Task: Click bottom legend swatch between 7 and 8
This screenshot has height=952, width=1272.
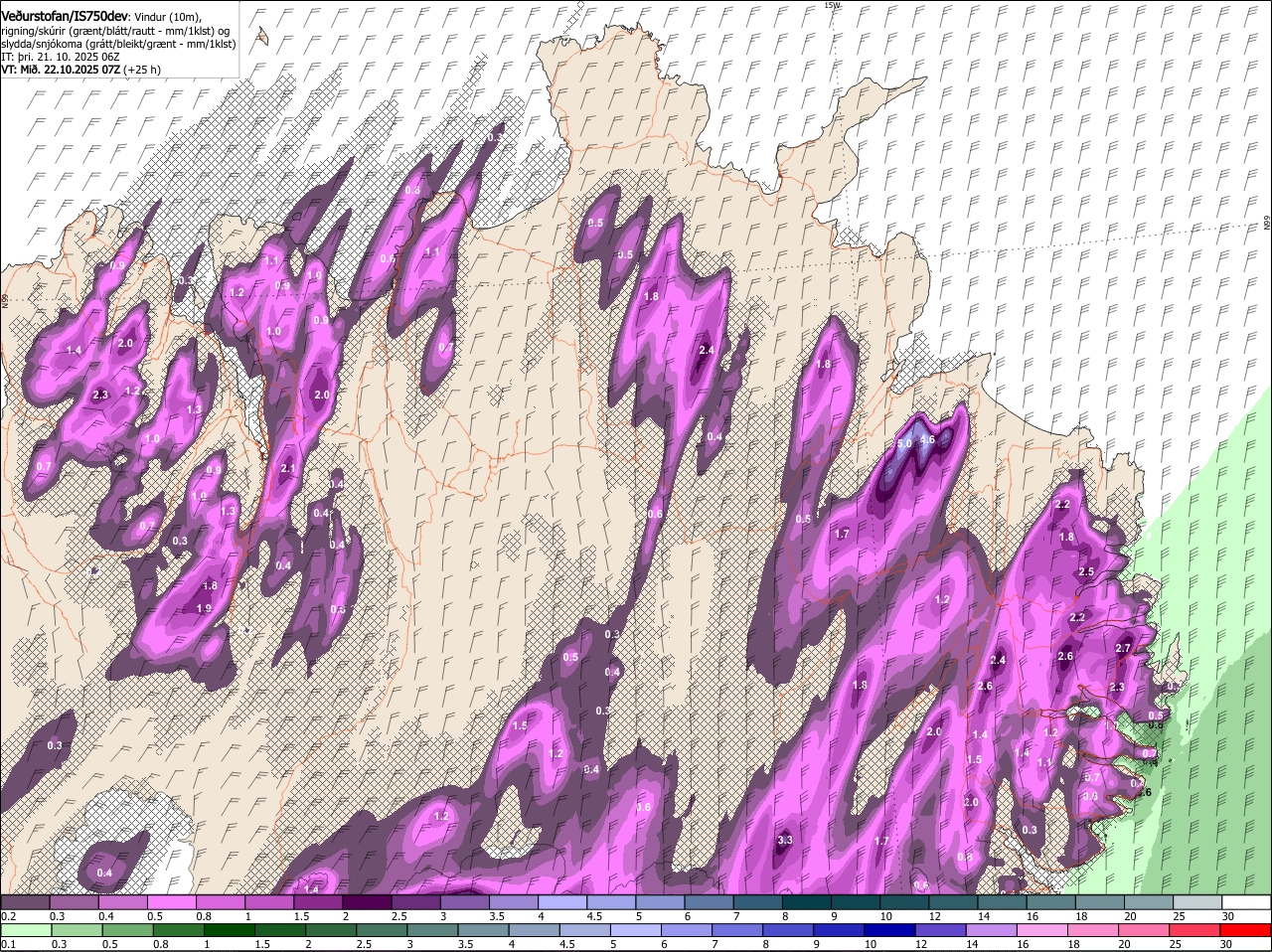Action: [737, 930]
